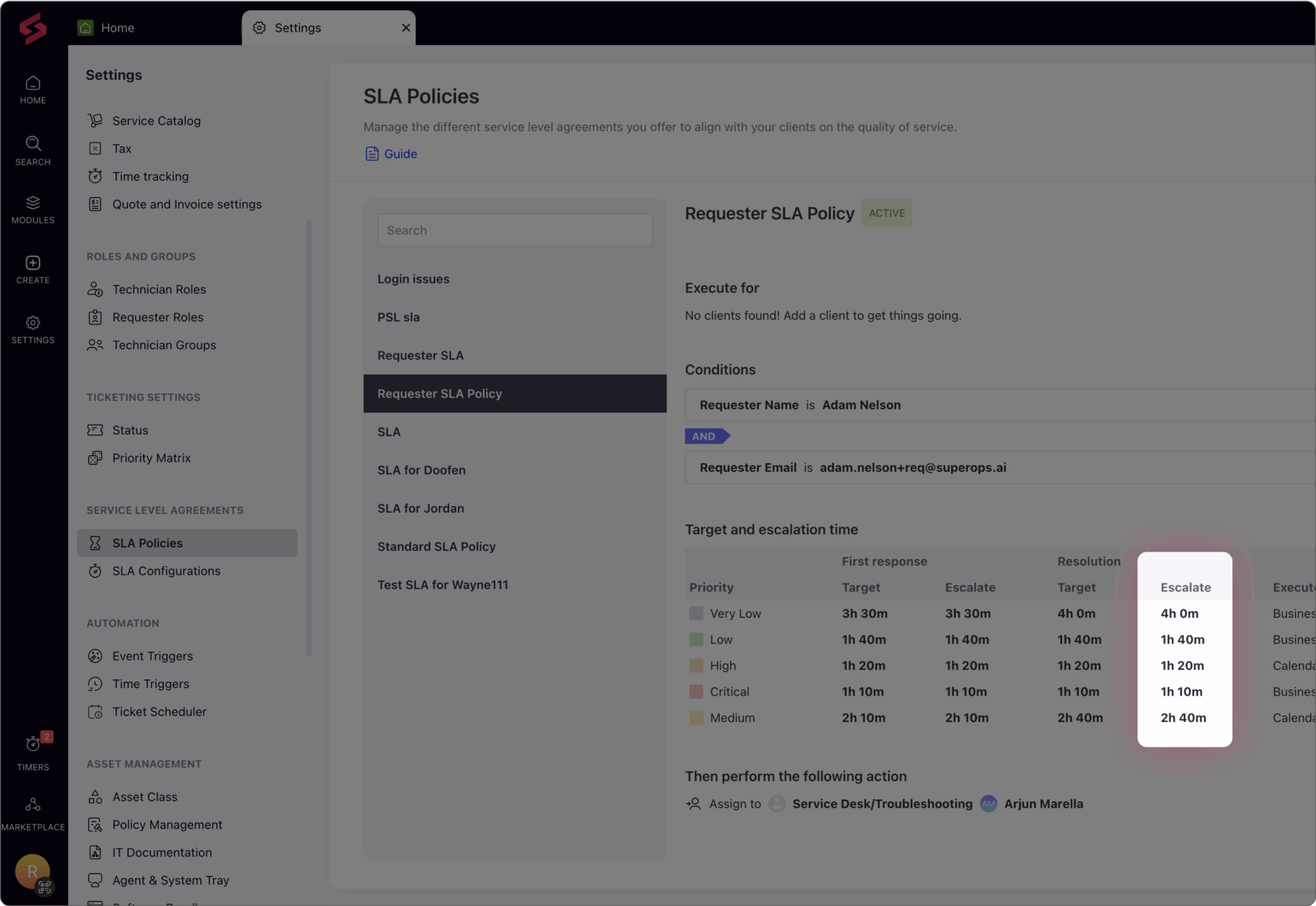Click the SuperOps logo icon
The width and height of the screenshot is (1316, 906).
(33, 28)
